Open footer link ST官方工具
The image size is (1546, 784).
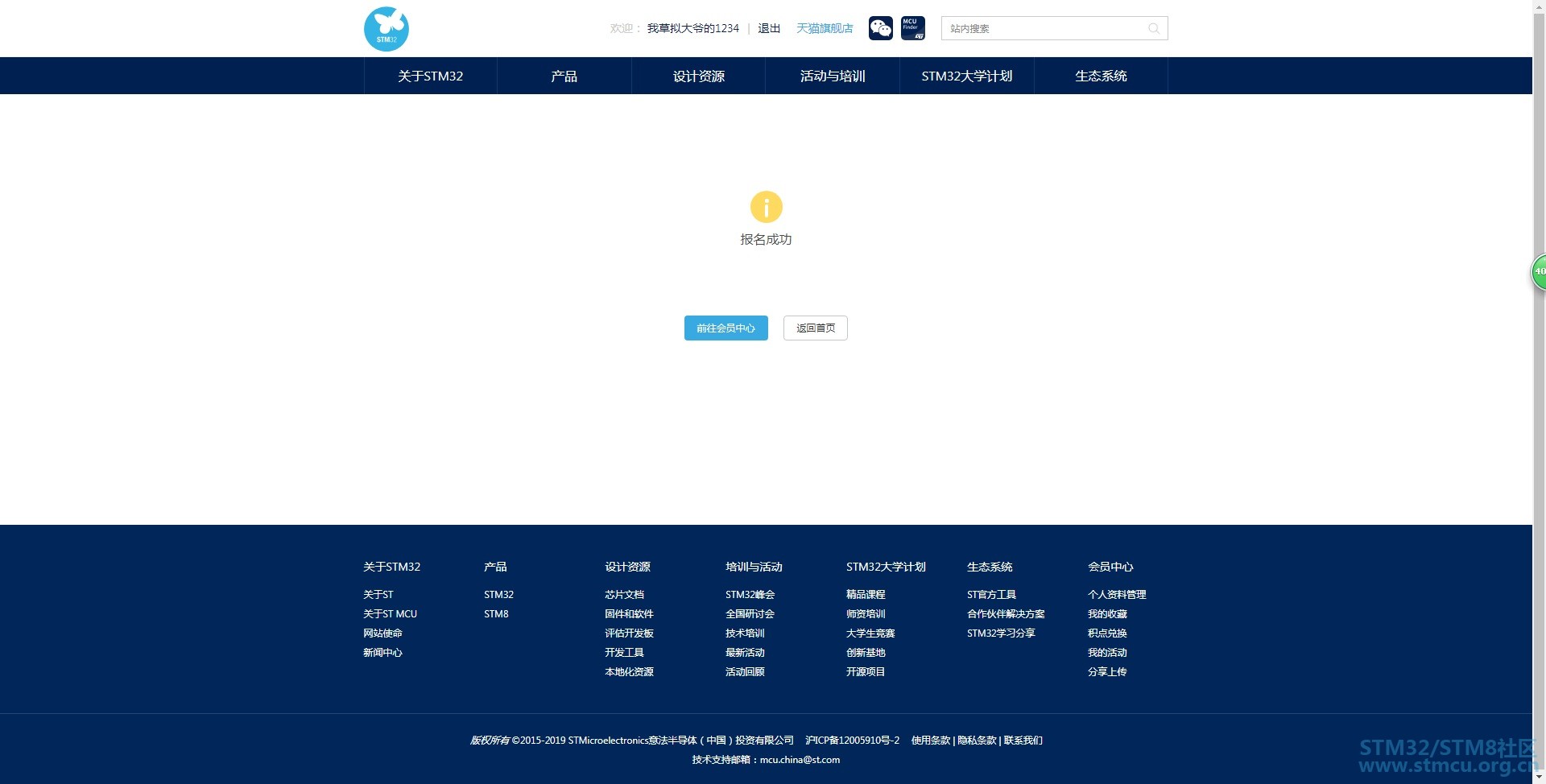992,594
